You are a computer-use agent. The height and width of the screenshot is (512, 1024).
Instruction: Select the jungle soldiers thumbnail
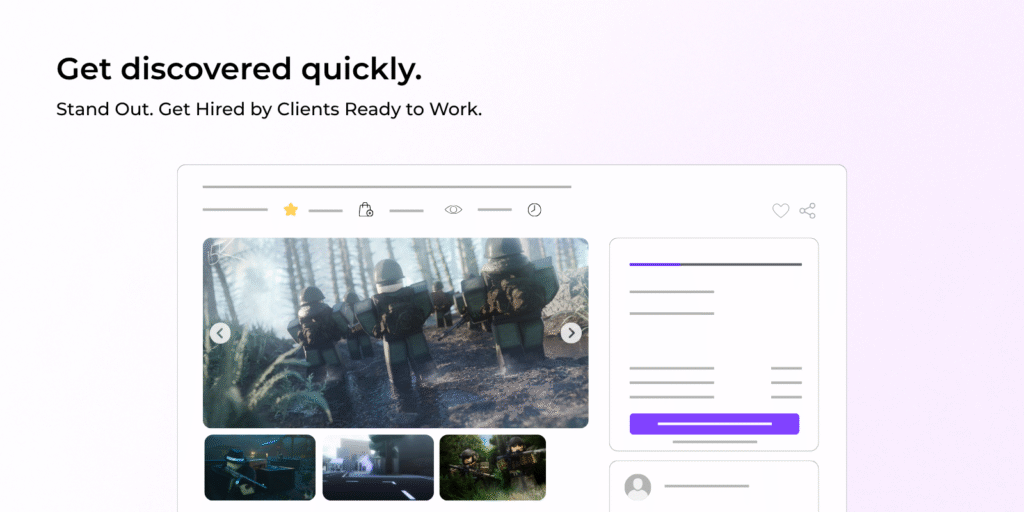pyautogui.click(x=492, y=468)
